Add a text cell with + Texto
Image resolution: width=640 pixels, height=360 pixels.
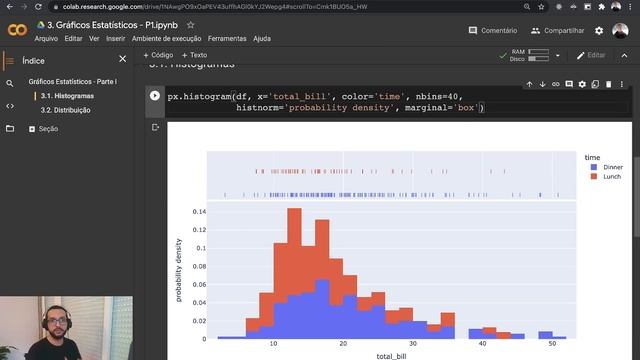[x=194, y=55]
